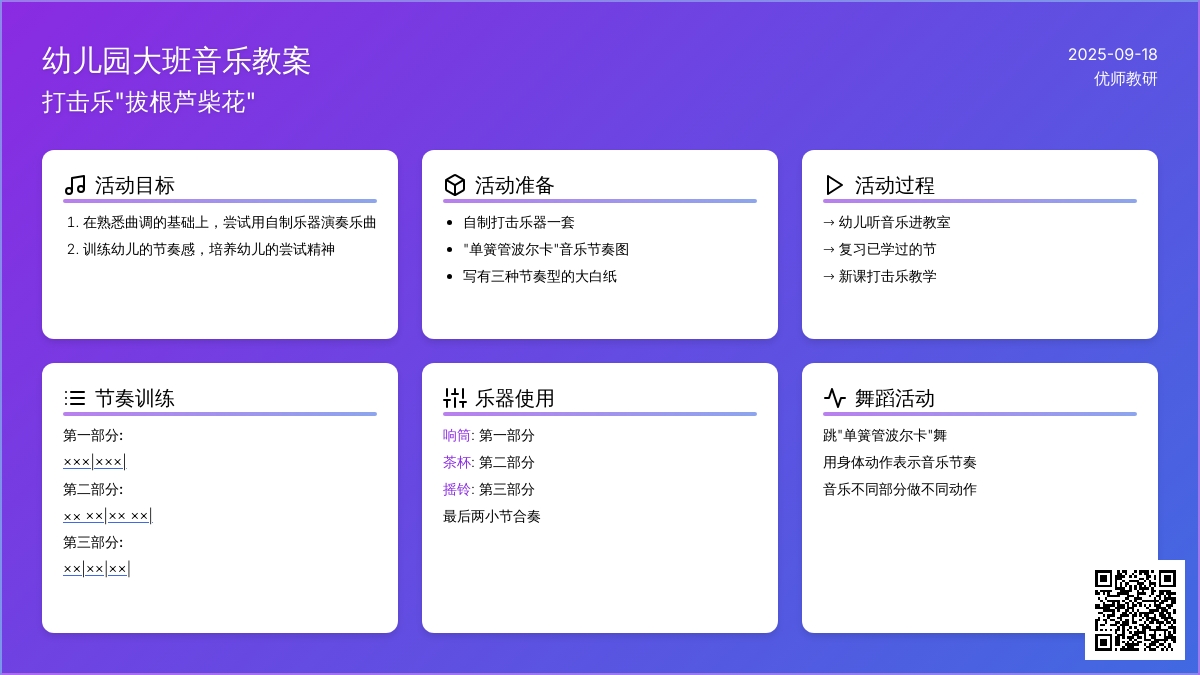The image size is (1200, 675).
Task: Click the 幼儿园大班音乐教案 main title
Action: 177,61
